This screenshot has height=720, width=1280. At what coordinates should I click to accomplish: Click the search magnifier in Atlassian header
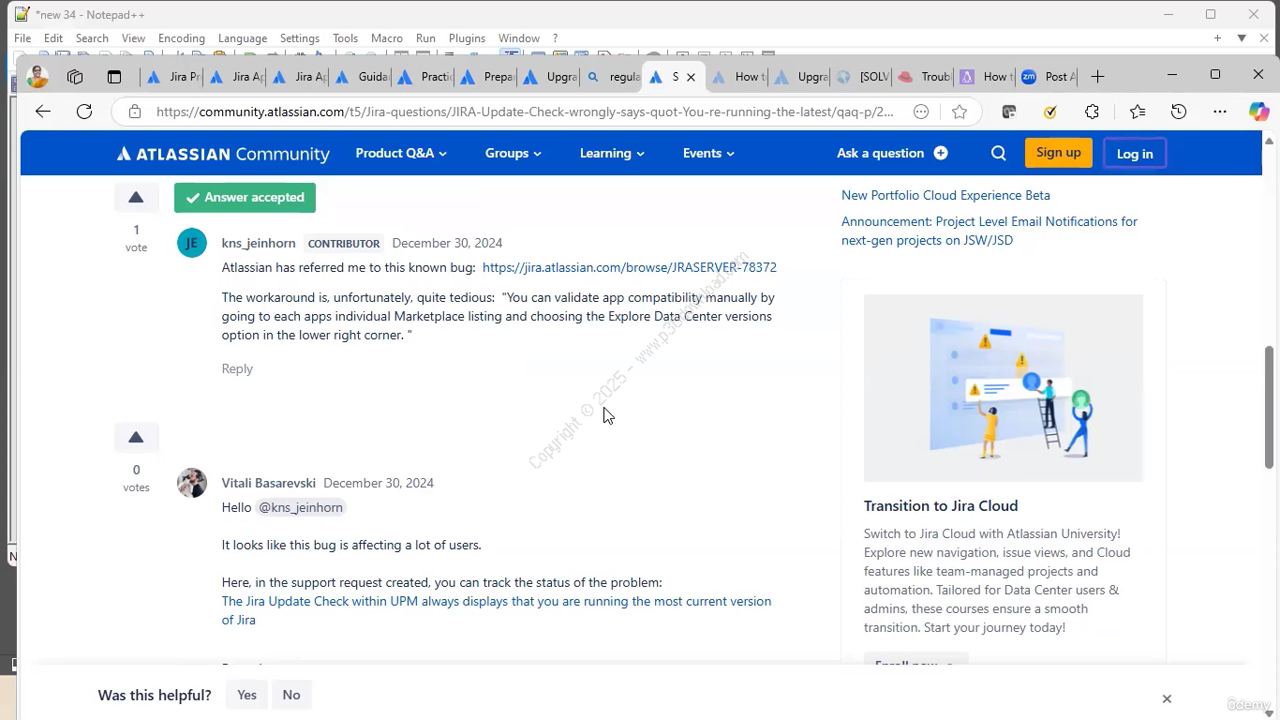click(998, 153)
